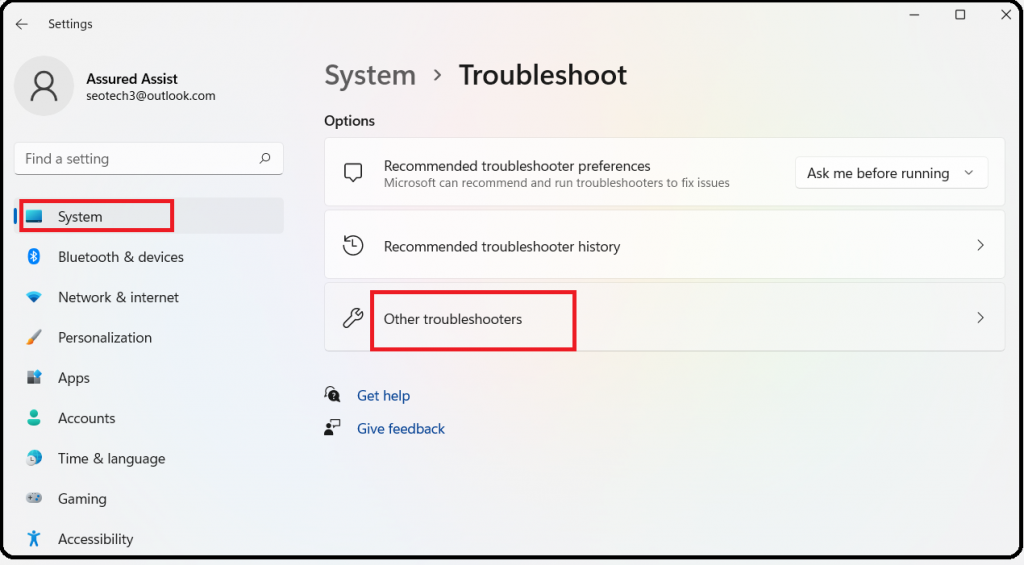This screenshot has height=565, width=1024.
Task: Click the Bluetooth icon in sidebar
Action: (x=34, y=257)
